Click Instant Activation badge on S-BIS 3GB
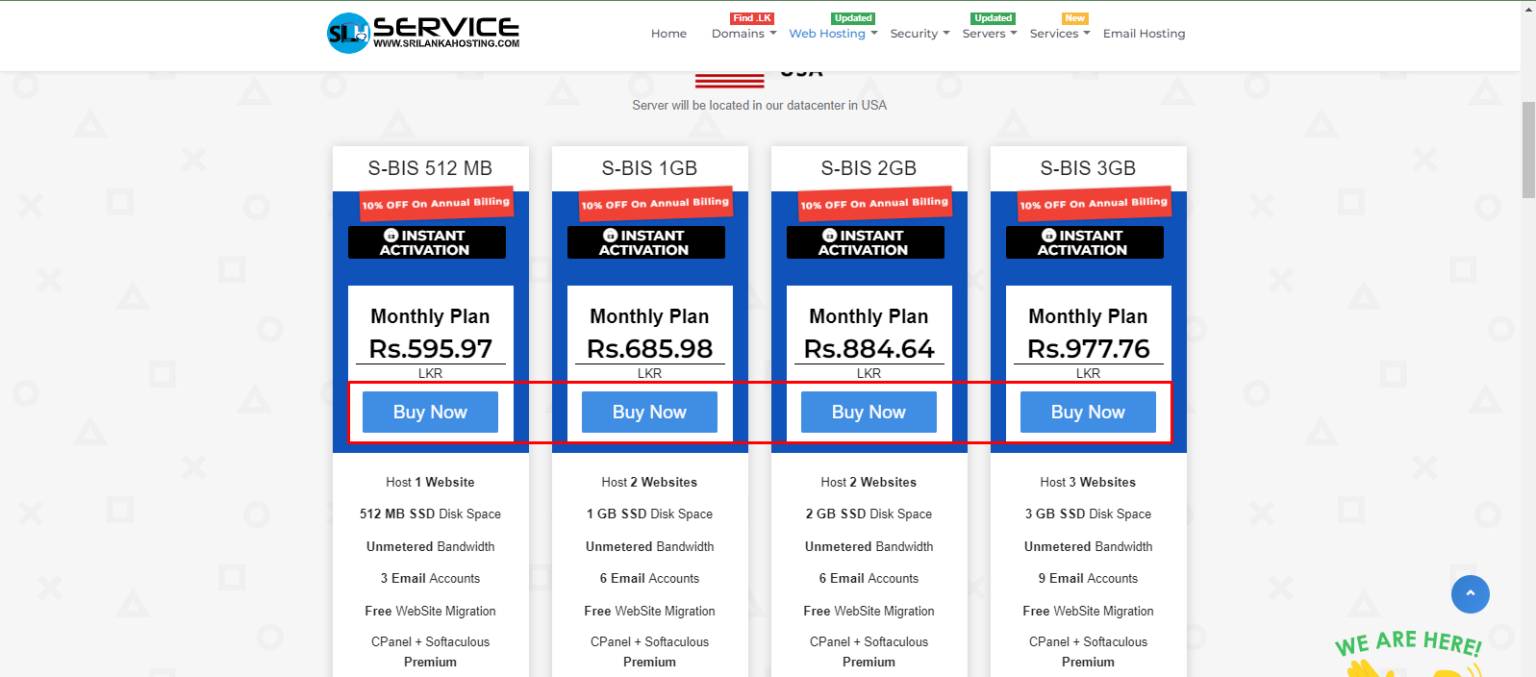1536x677 pixels. (x=1084, y=242)
